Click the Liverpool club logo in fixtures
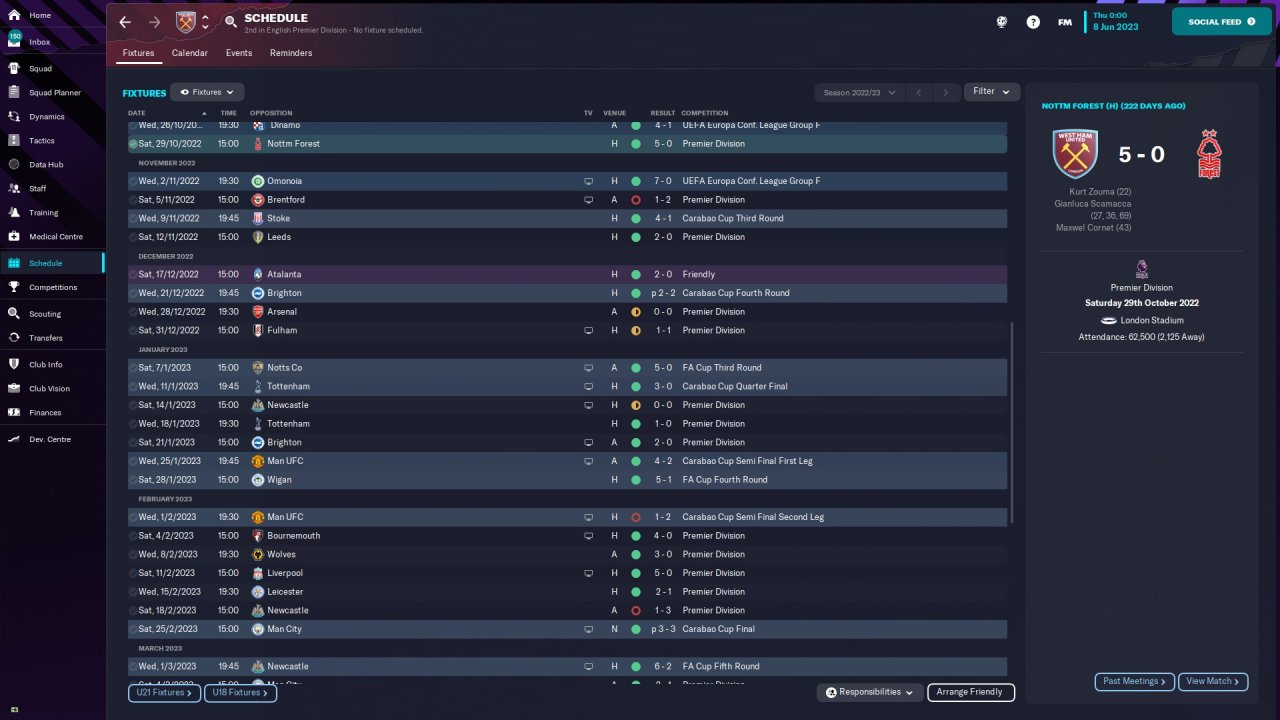The width and height of the screenshot is (1280, 720). (x=258, y=573)
